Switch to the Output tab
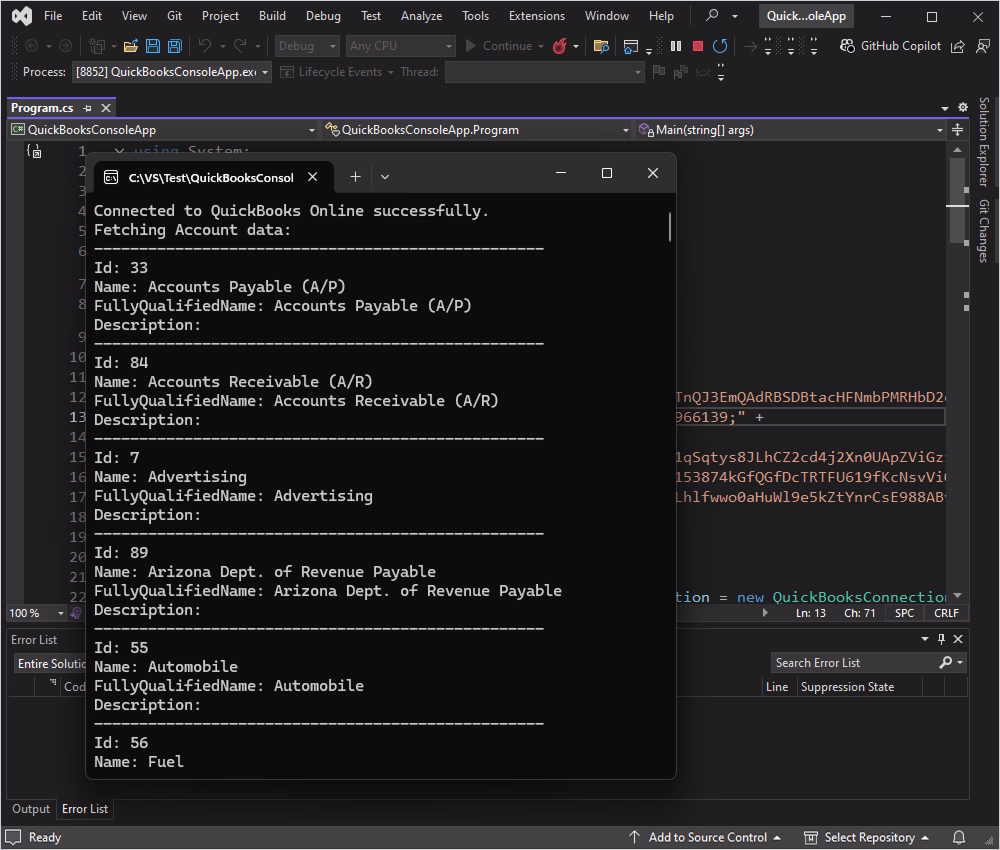Image resolution: width=1000 pixels, height=850 pixels. point(31,809)
